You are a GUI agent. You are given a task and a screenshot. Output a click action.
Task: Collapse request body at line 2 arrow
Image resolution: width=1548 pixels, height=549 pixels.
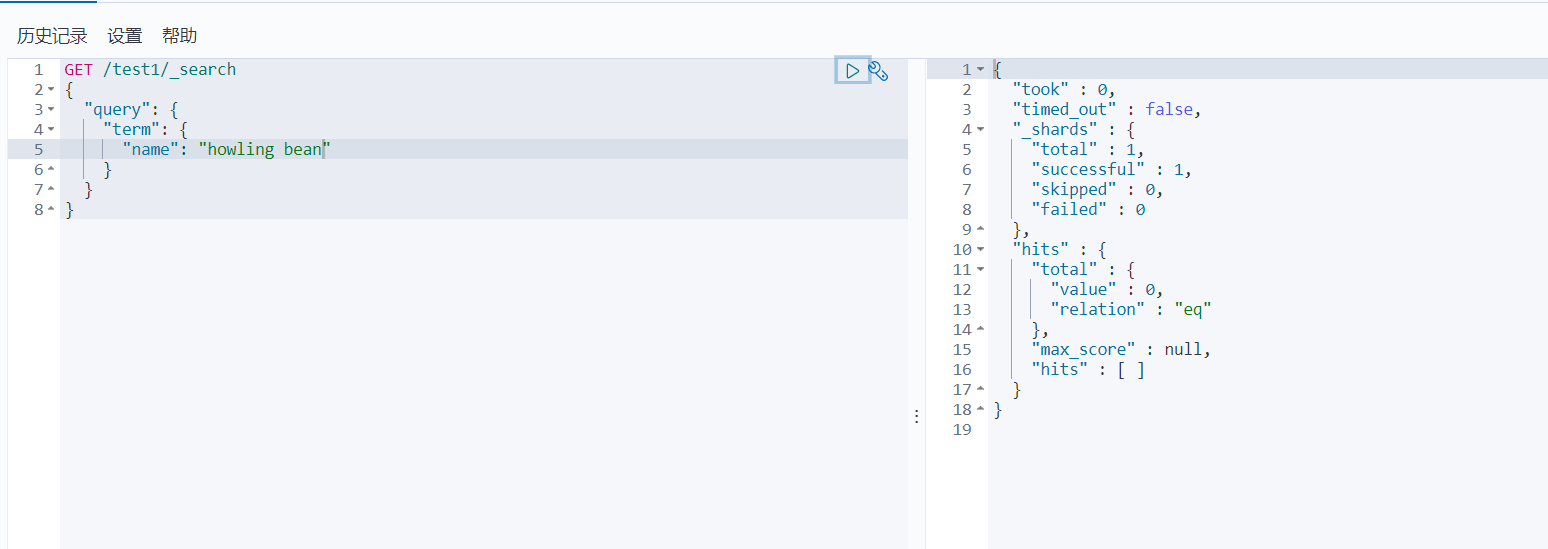pos(51,90)
